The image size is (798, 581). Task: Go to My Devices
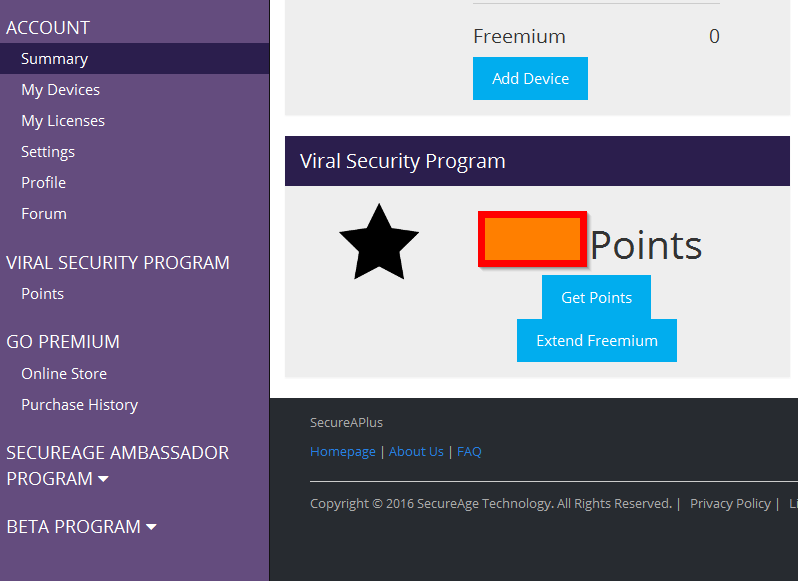(x=60, y=90)
